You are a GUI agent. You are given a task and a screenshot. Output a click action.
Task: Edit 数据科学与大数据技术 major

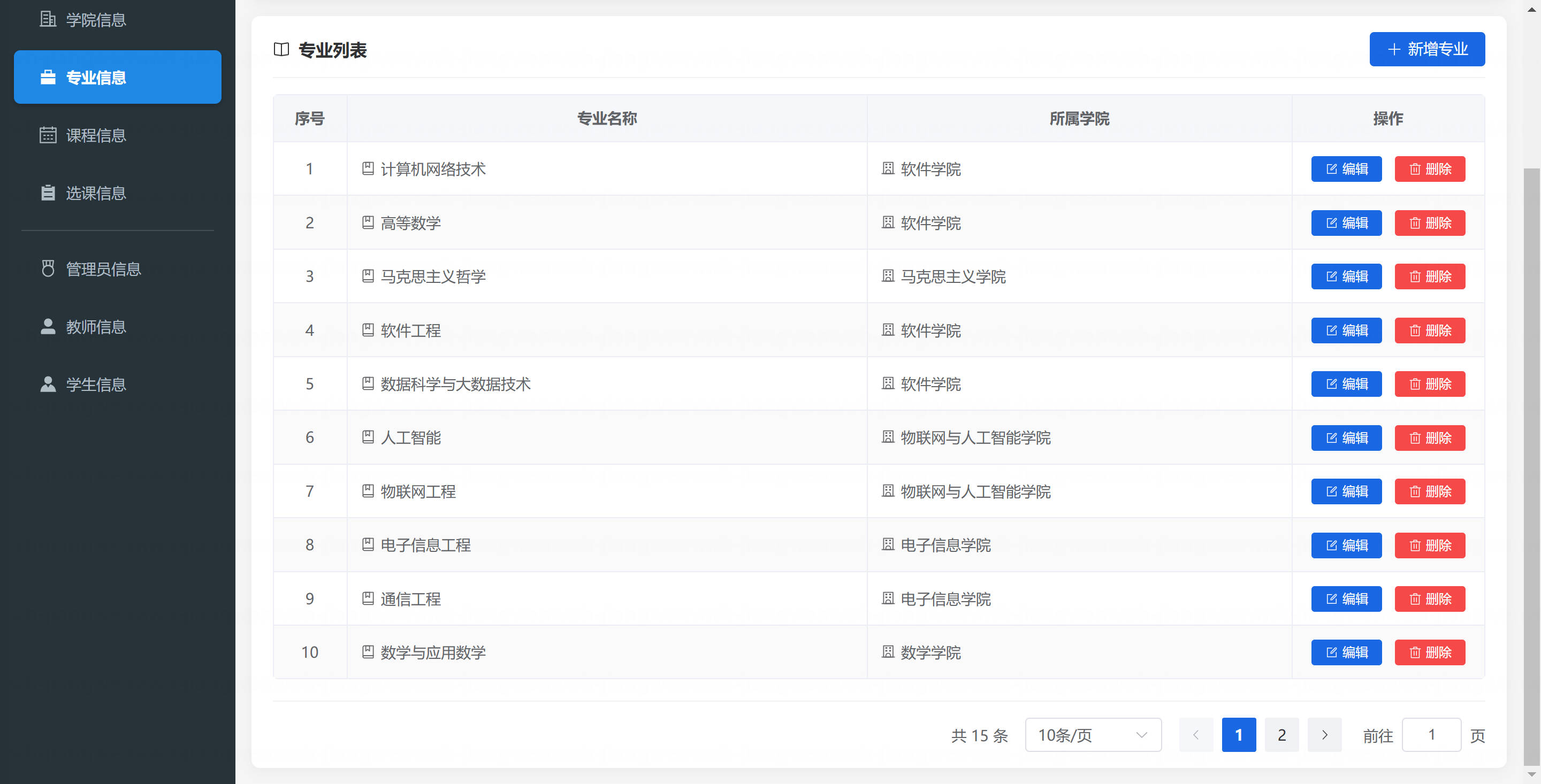(1346, 384)
